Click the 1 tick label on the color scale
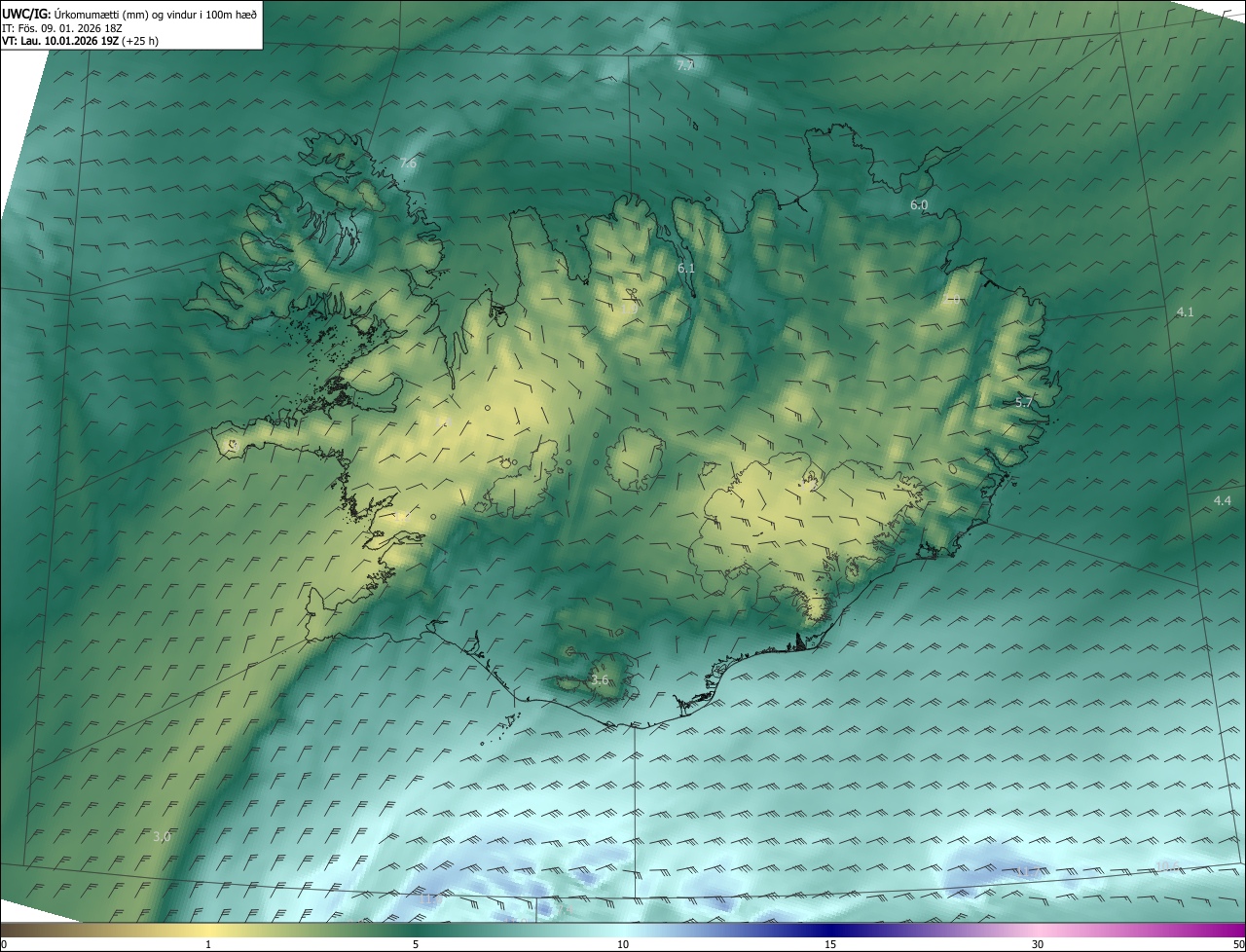 pyautogui.click(x=208, y=945)
